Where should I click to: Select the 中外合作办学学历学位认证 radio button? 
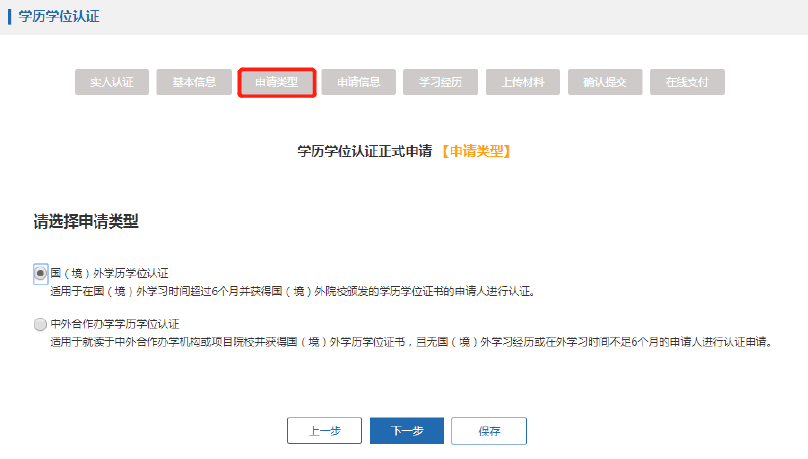coord(40,324)
